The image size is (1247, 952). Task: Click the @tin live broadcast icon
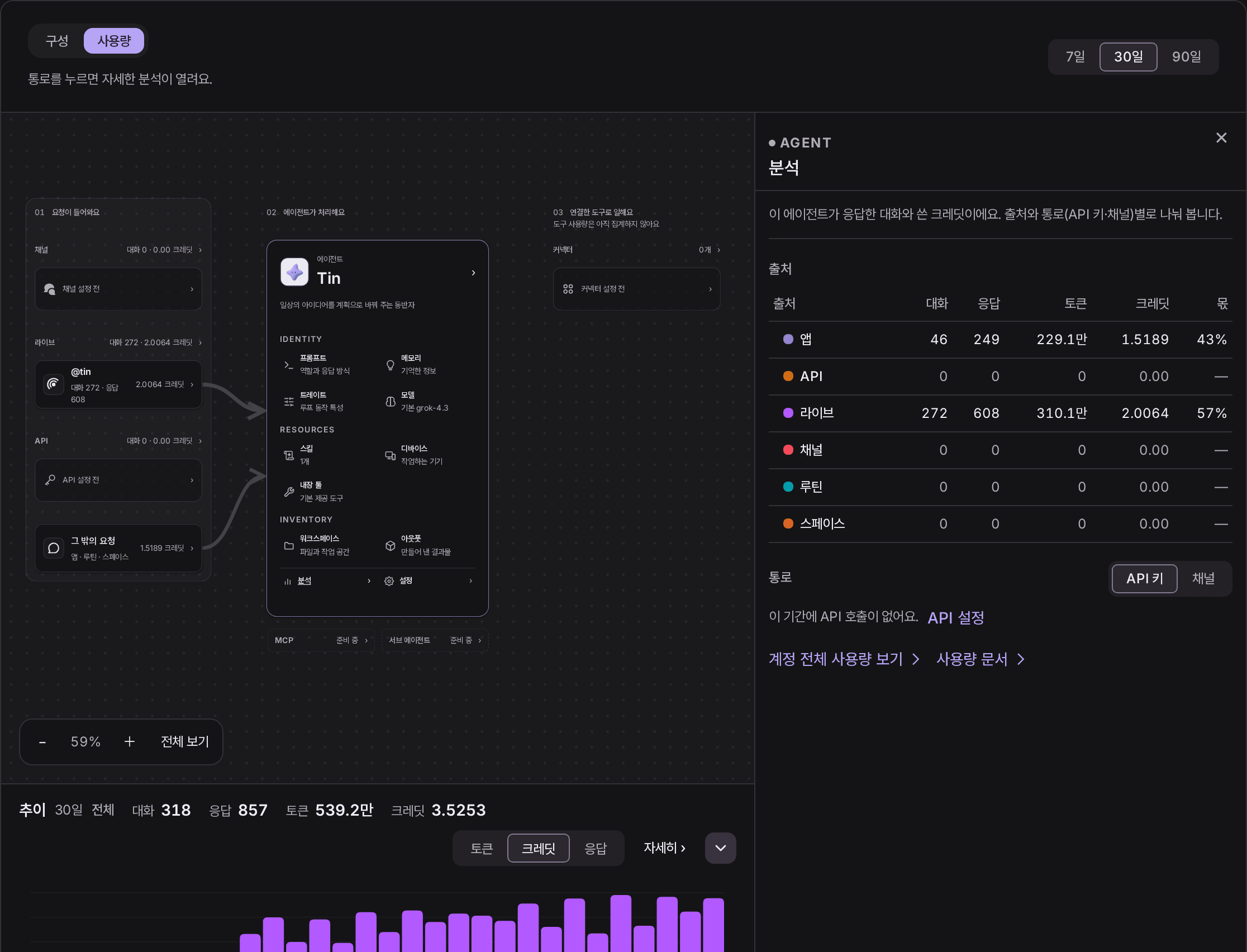[53, 385]
